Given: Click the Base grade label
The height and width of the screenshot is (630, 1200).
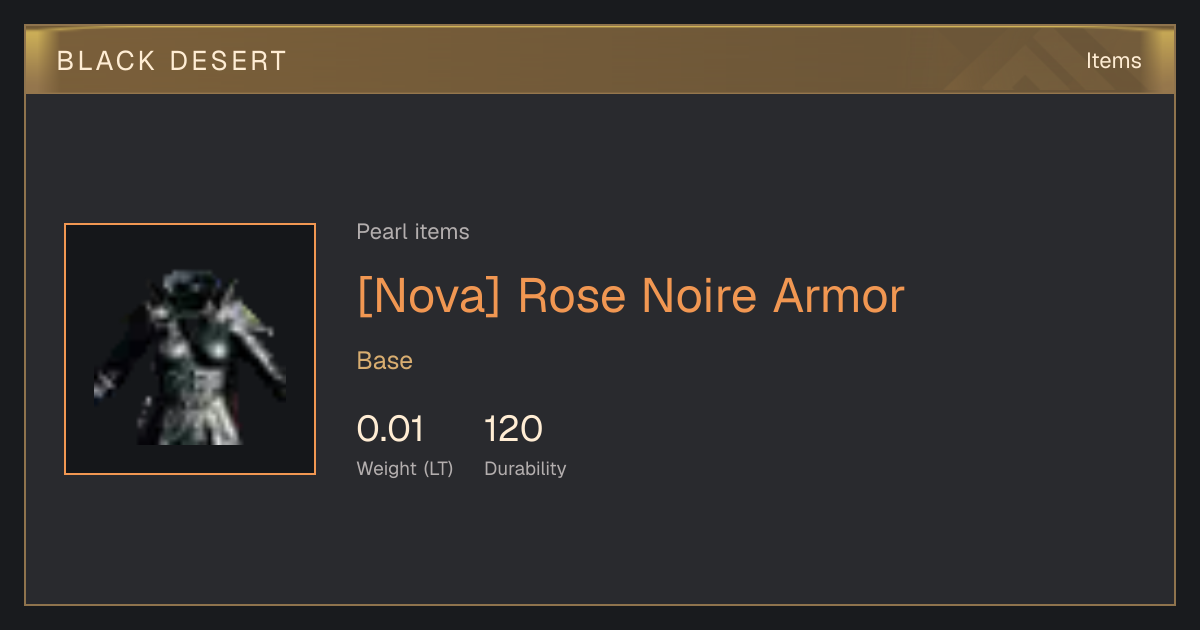Looking at the screenshot, I should point(385,361).
